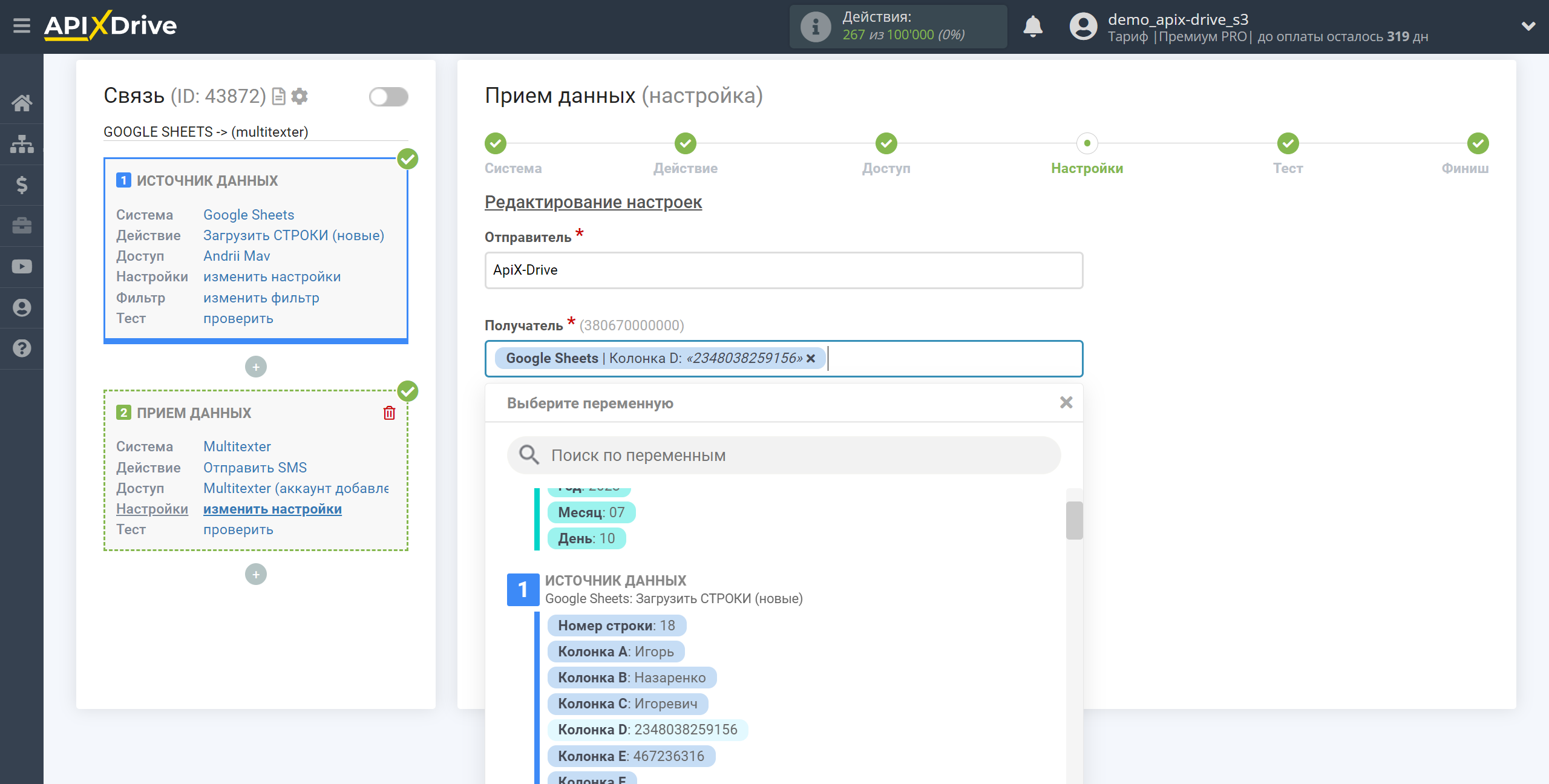
Task: Open profile sidebar icon
Action: click(x=22, y=307)
